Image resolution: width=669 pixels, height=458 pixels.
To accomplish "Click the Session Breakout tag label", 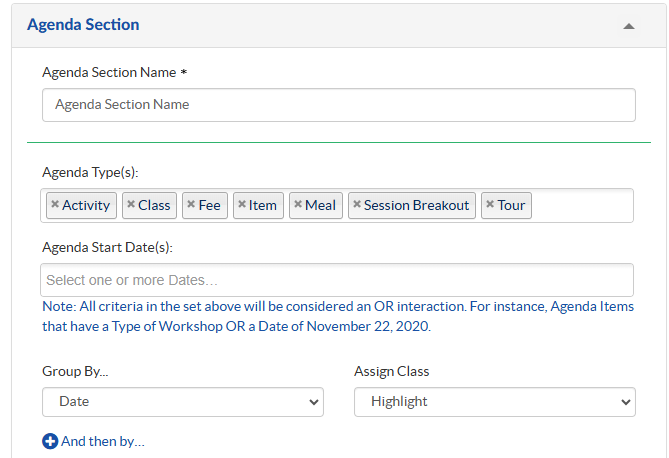I will pyautogui.click(x=416, y=205).
